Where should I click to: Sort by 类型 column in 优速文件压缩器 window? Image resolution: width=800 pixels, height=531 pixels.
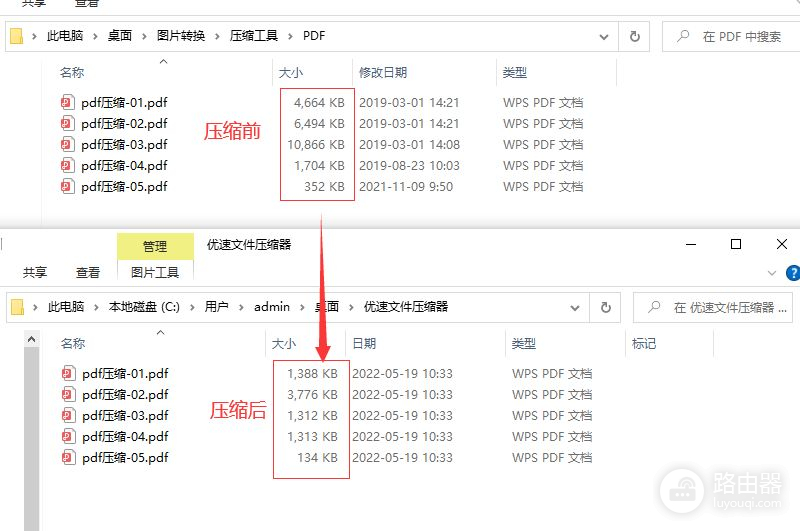(523, 343)
